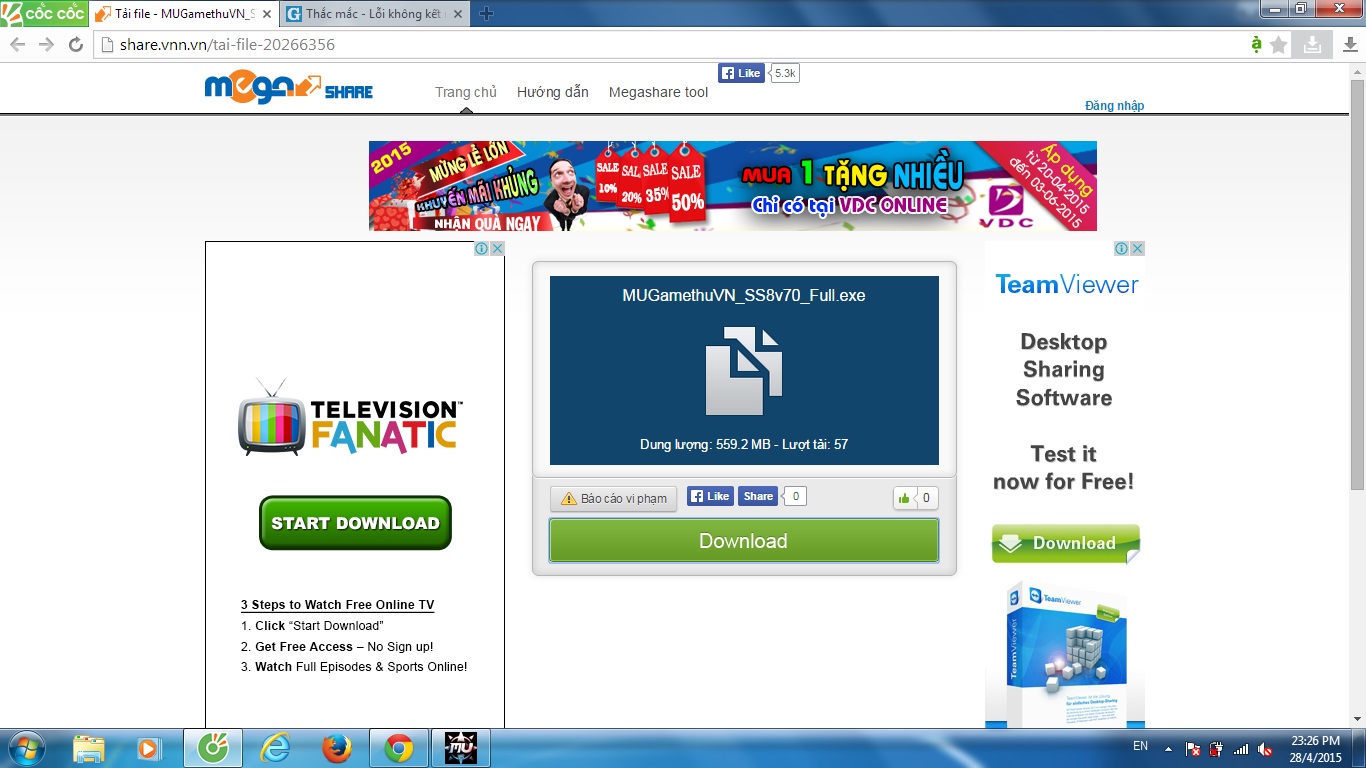Open the downloads arrow at the toolbar end
The width and height of the screenshot is (1366, 768).
(1349, 44)
